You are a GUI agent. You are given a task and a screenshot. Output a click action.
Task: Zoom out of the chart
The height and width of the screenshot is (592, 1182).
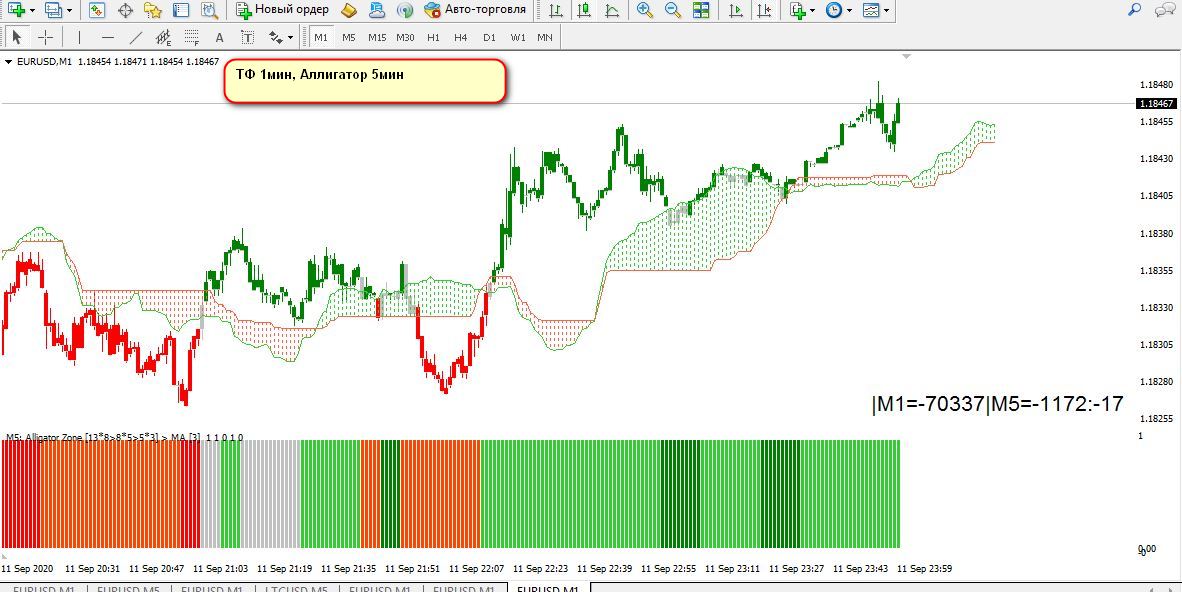pos(672,10)
